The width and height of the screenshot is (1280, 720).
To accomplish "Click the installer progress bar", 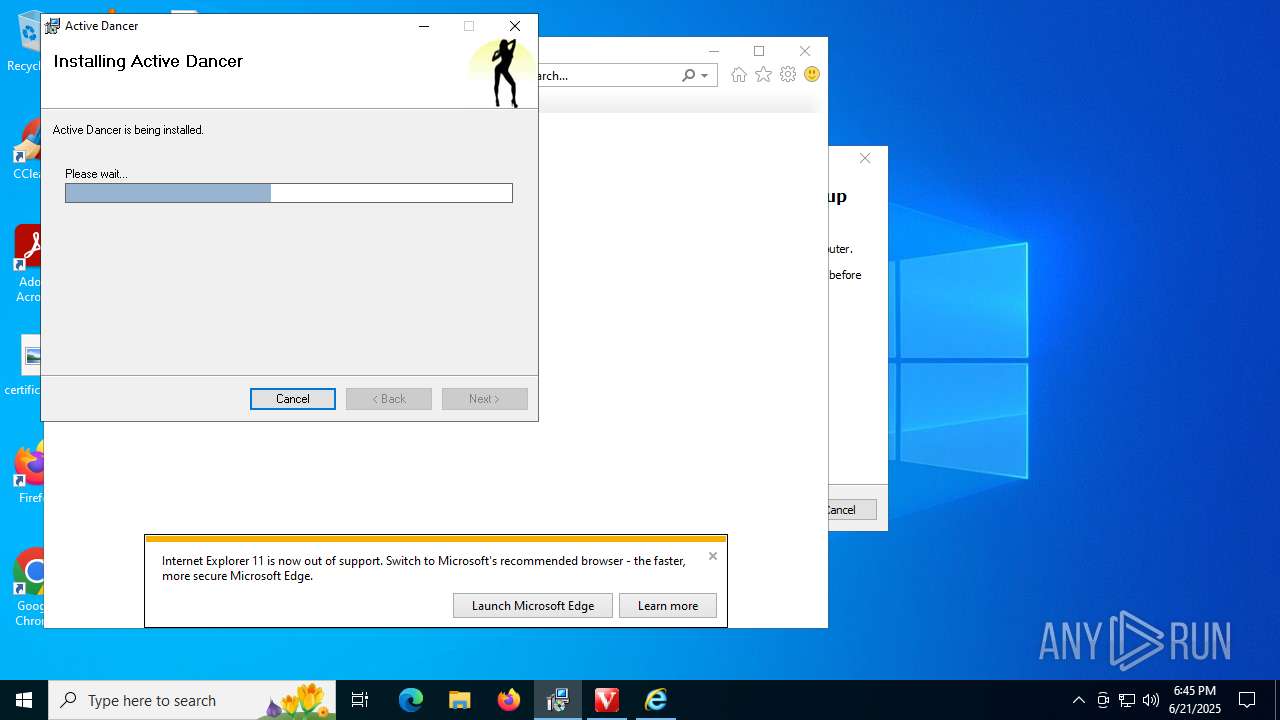I will [289, 193].
